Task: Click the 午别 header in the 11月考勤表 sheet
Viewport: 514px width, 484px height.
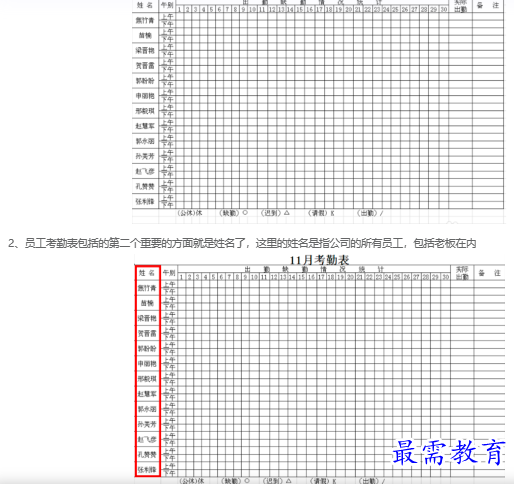Action: pyautogui.click(x=169, y=273)
